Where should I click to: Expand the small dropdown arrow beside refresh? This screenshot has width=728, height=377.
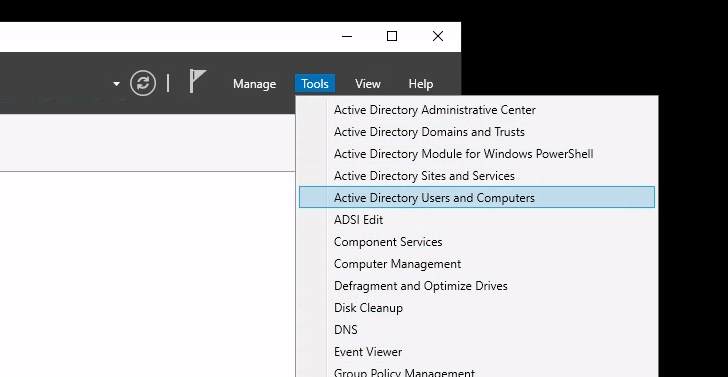[117, 84]
